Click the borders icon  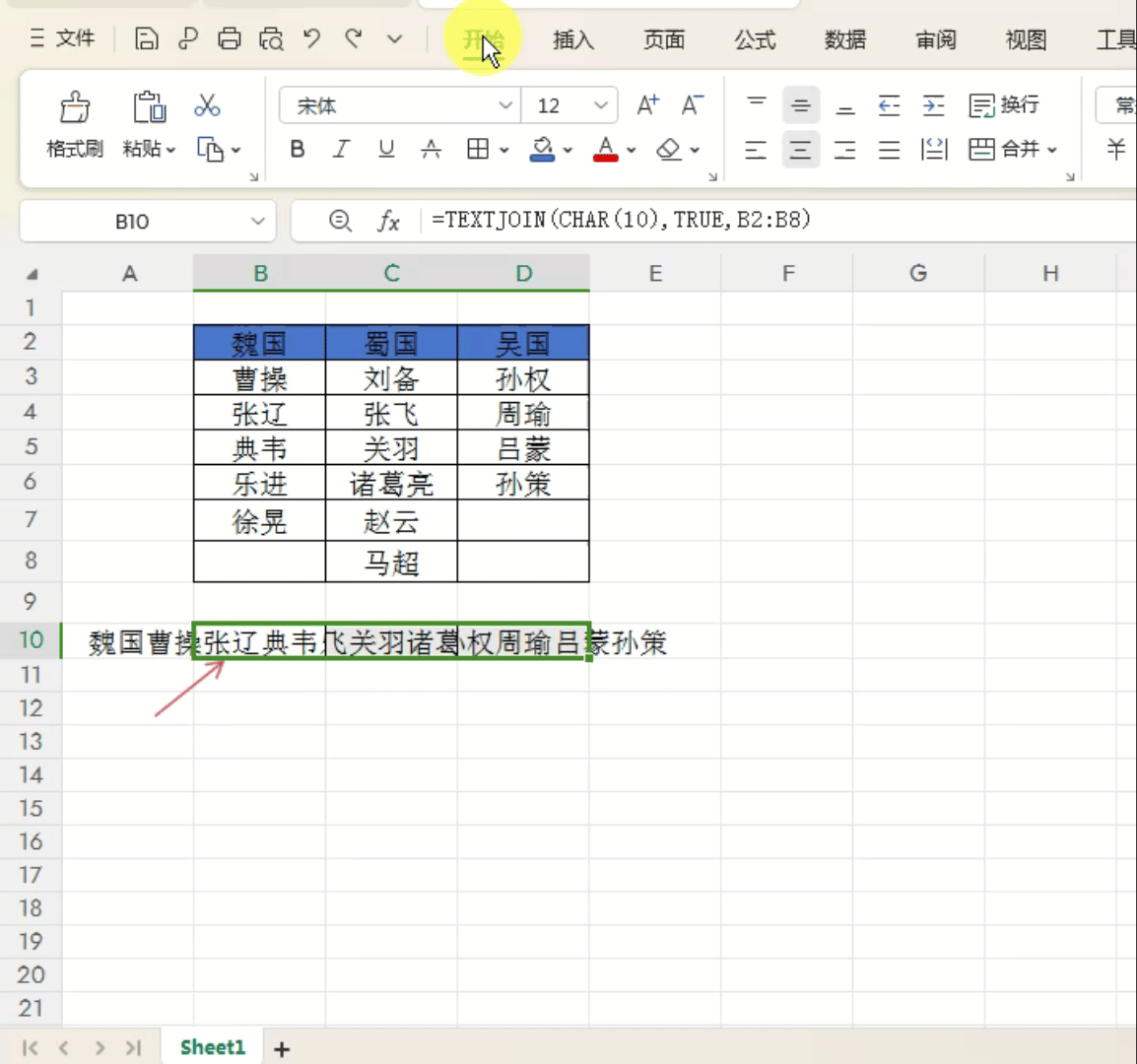point(478,150)
